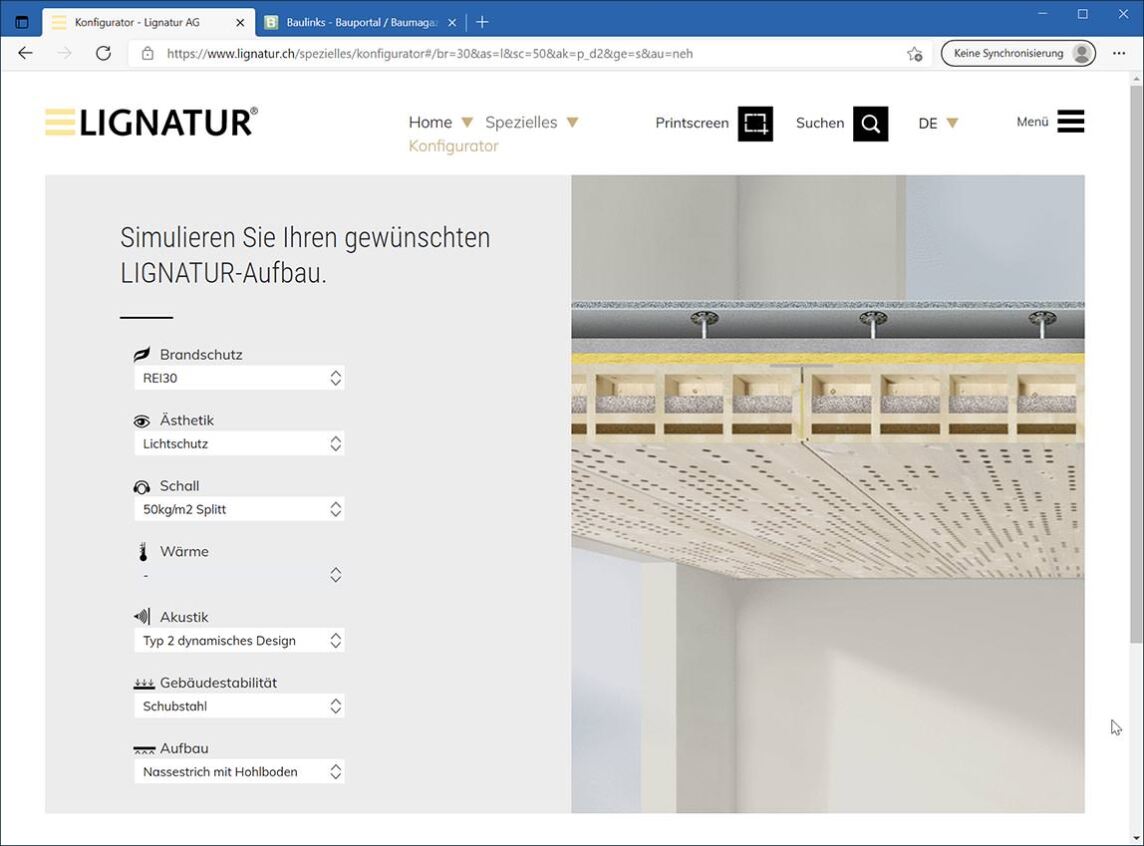Go to Home in navigation
The image size is (1144, 846).
430,123
